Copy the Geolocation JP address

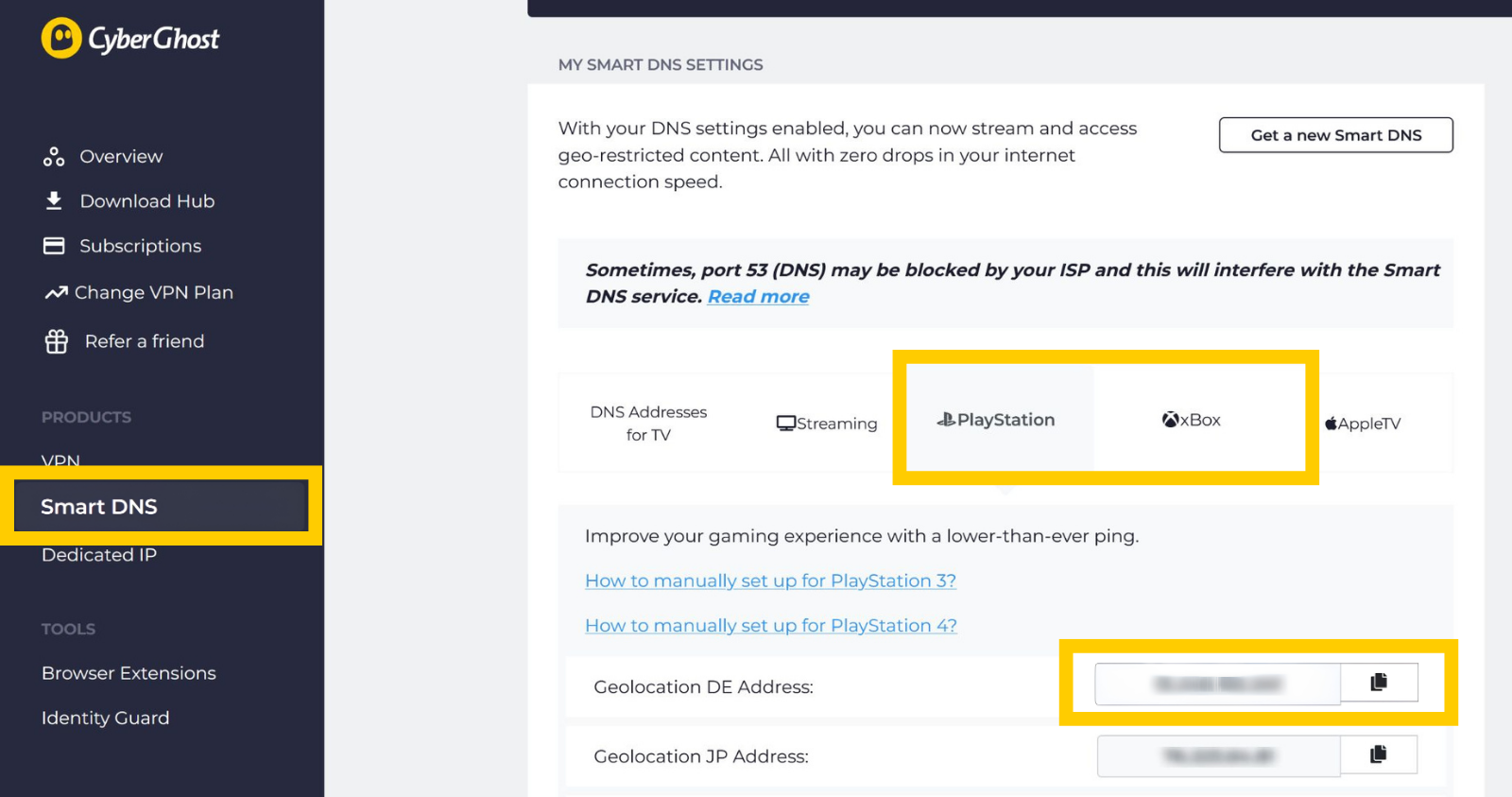tap(1379, 754)
